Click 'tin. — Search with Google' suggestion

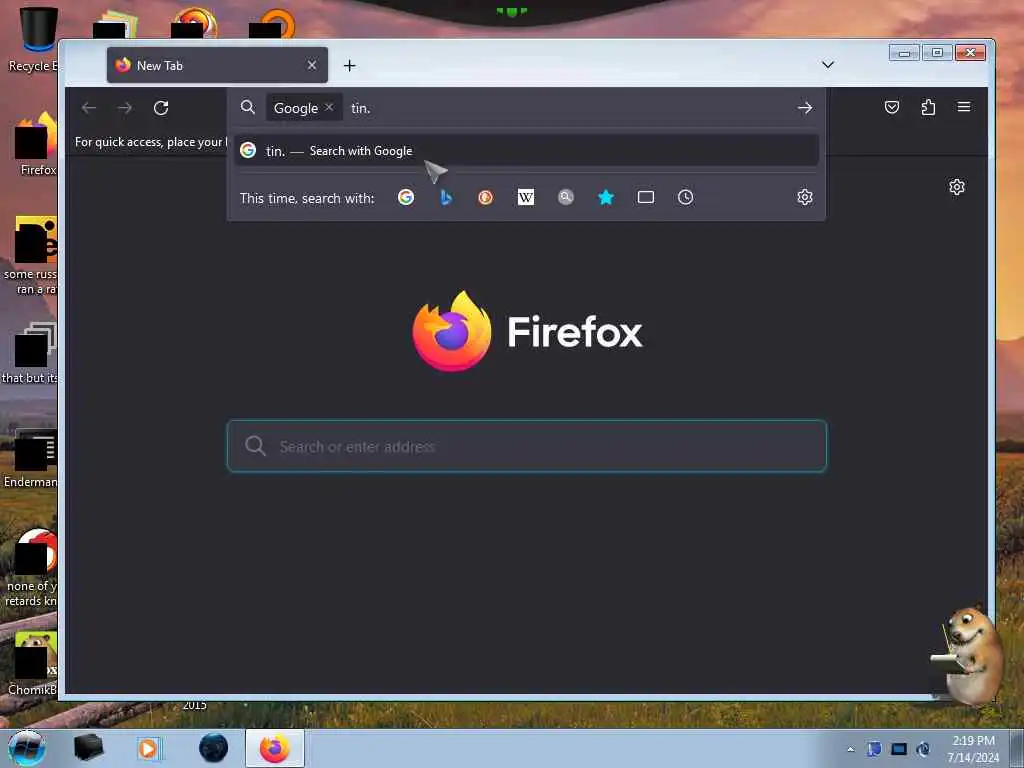[x=526, y=151]
